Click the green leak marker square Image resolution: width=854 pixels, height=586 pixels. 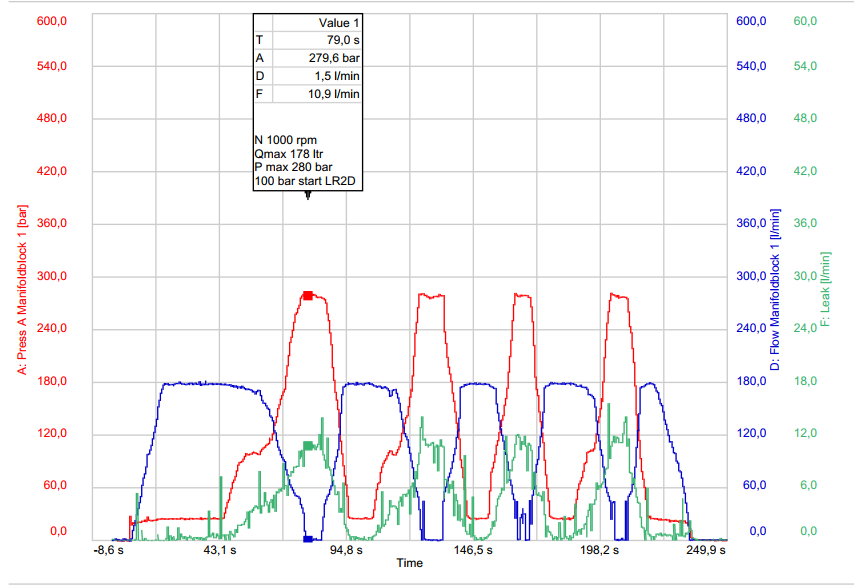coord(308,445)
